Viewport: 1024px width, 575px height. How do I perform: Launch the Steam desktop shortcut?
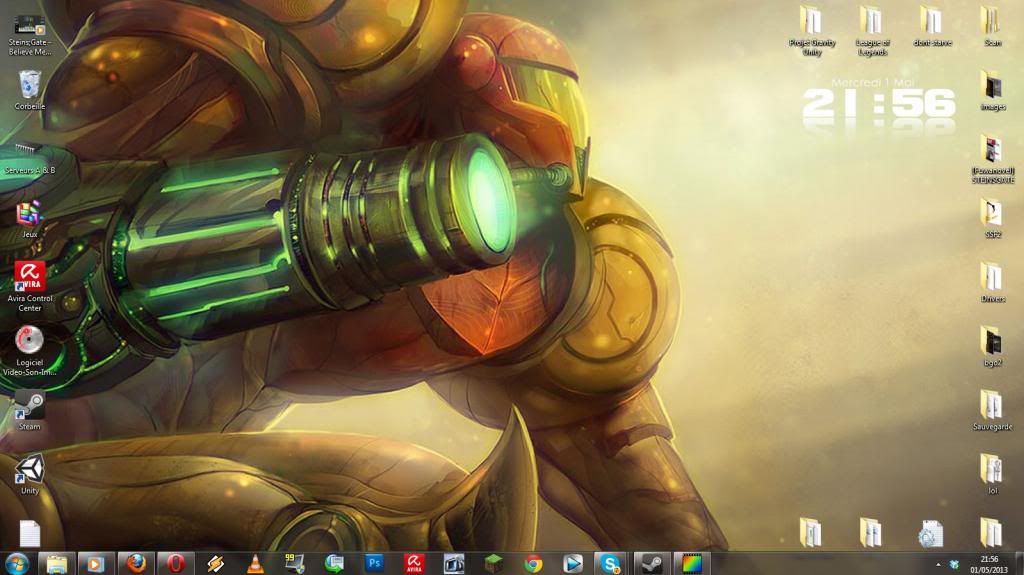[29, 410]
